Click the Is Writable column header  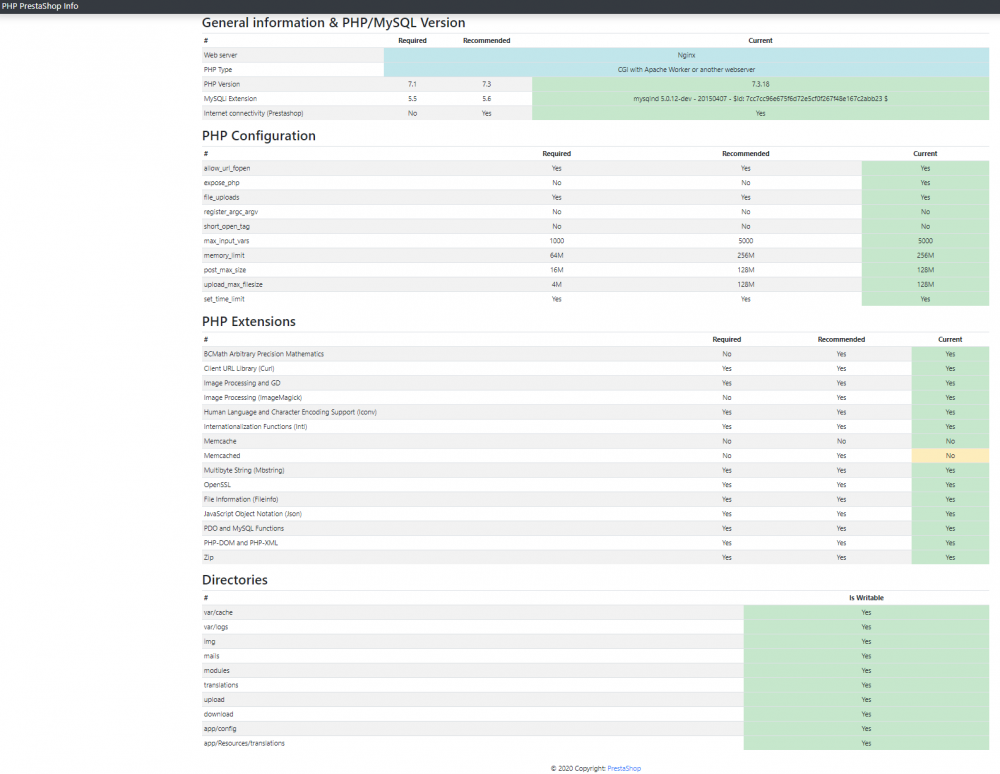(866, 598)
